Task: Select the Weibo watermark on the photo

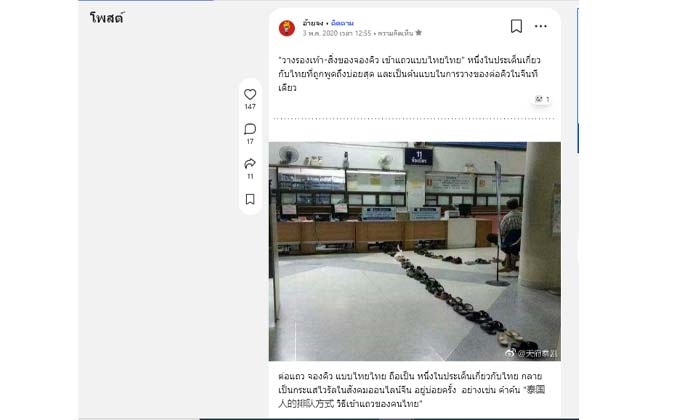Action: tap(531, 353)
